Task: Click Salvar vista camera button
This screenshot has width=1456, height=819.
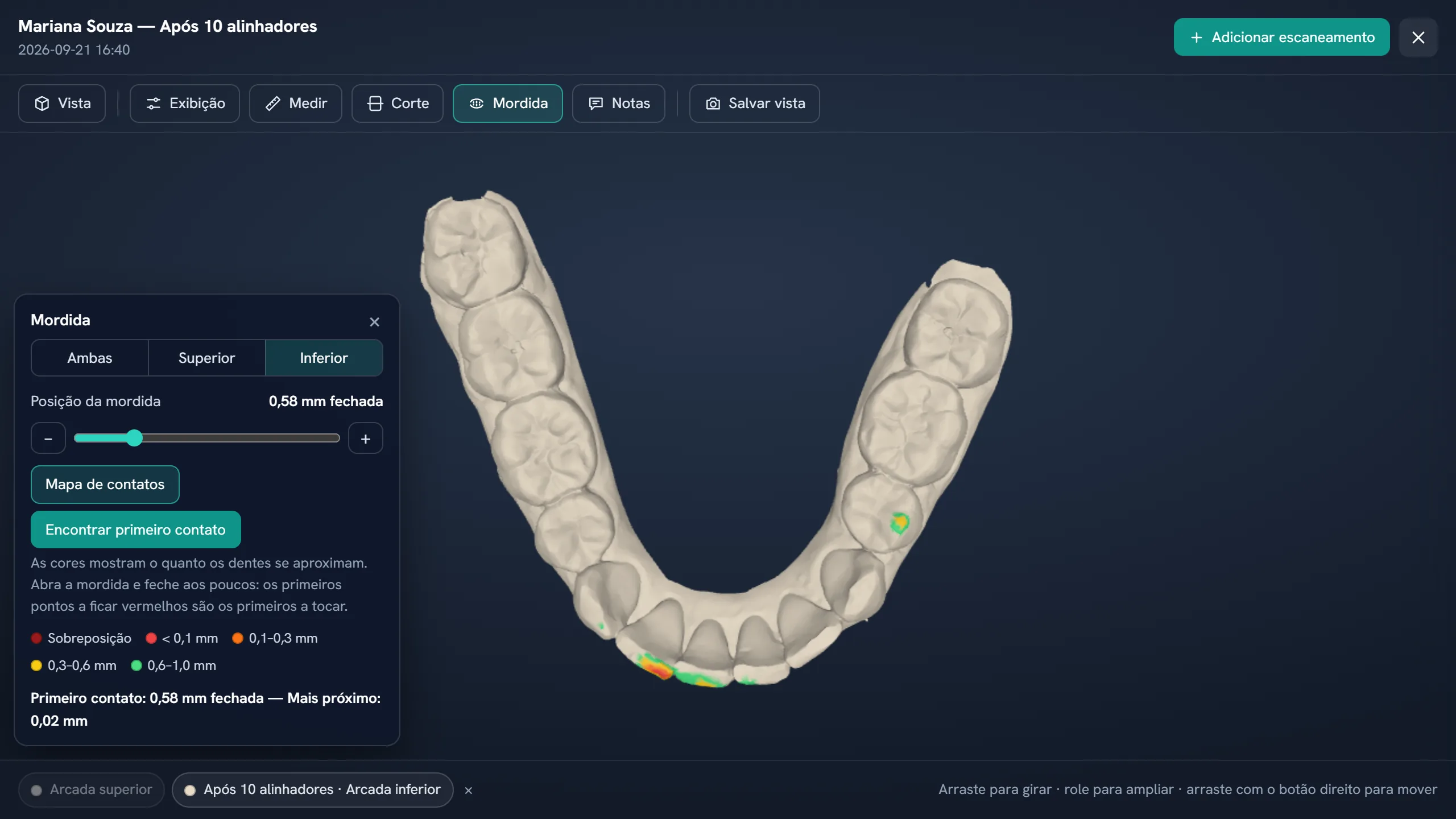Action: click(755, 104)
